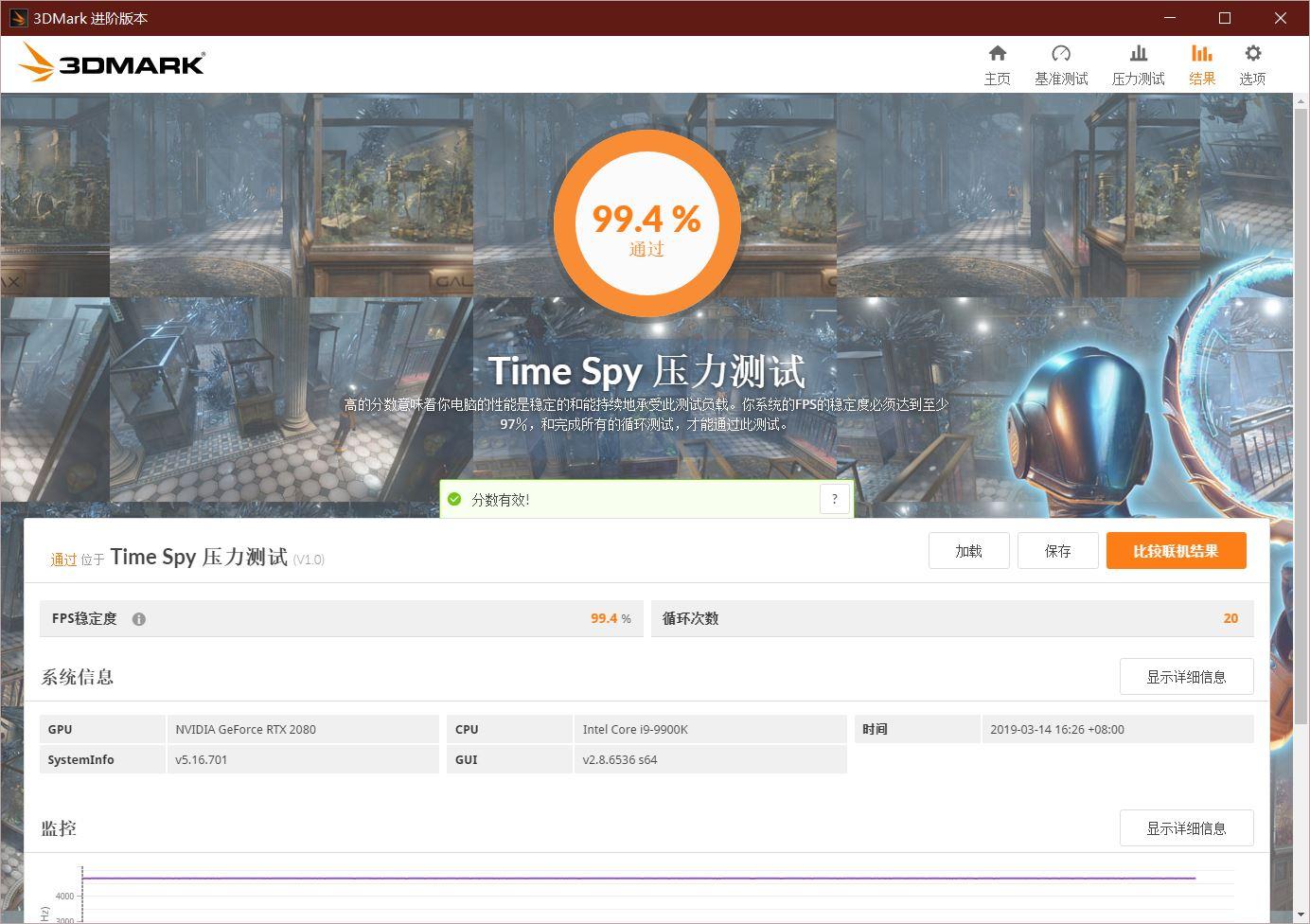Click the FPS稳定度 value 99.4 %
Viewport: 1310px width, 924px height.
tap(611, 618)
